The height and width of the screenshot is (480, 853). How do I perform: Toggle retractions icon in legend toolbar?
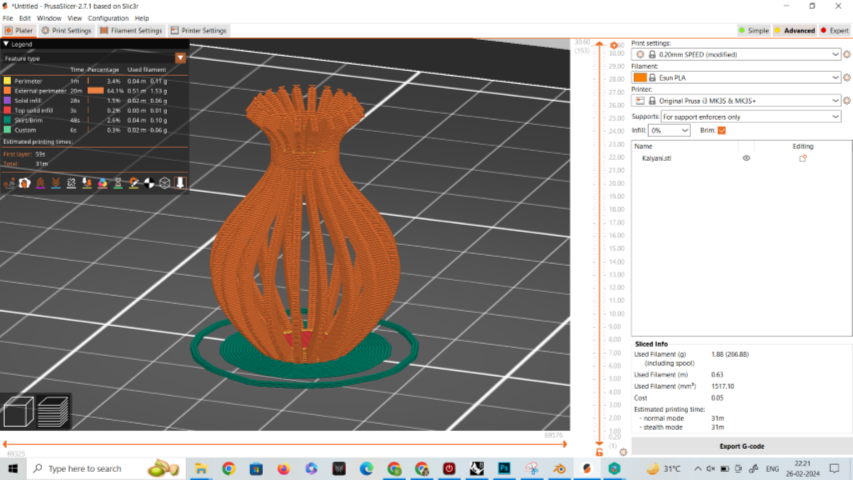tap(40, 183)
